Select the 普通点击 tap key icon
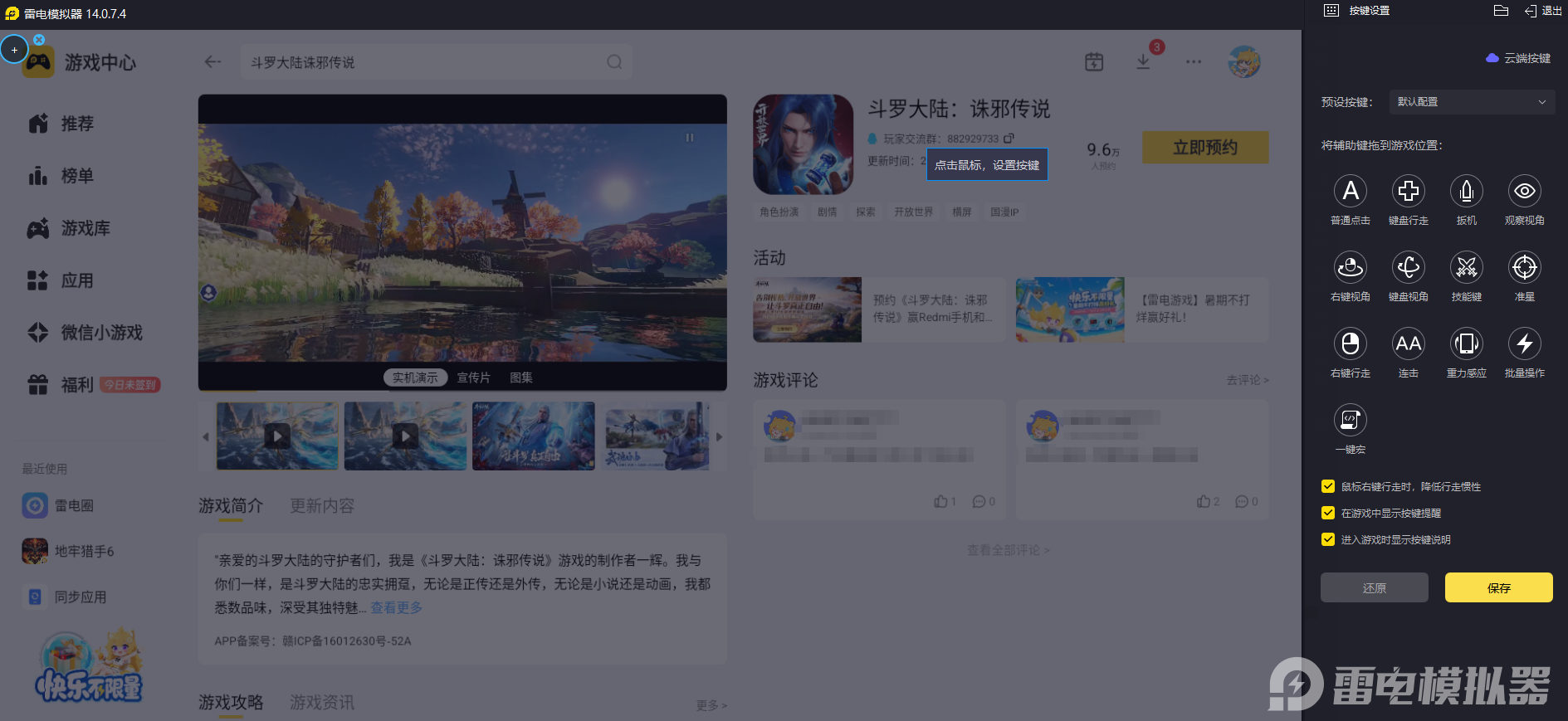The height and width of the screenshot is (721, 1568). click(x=1351, y=191)
